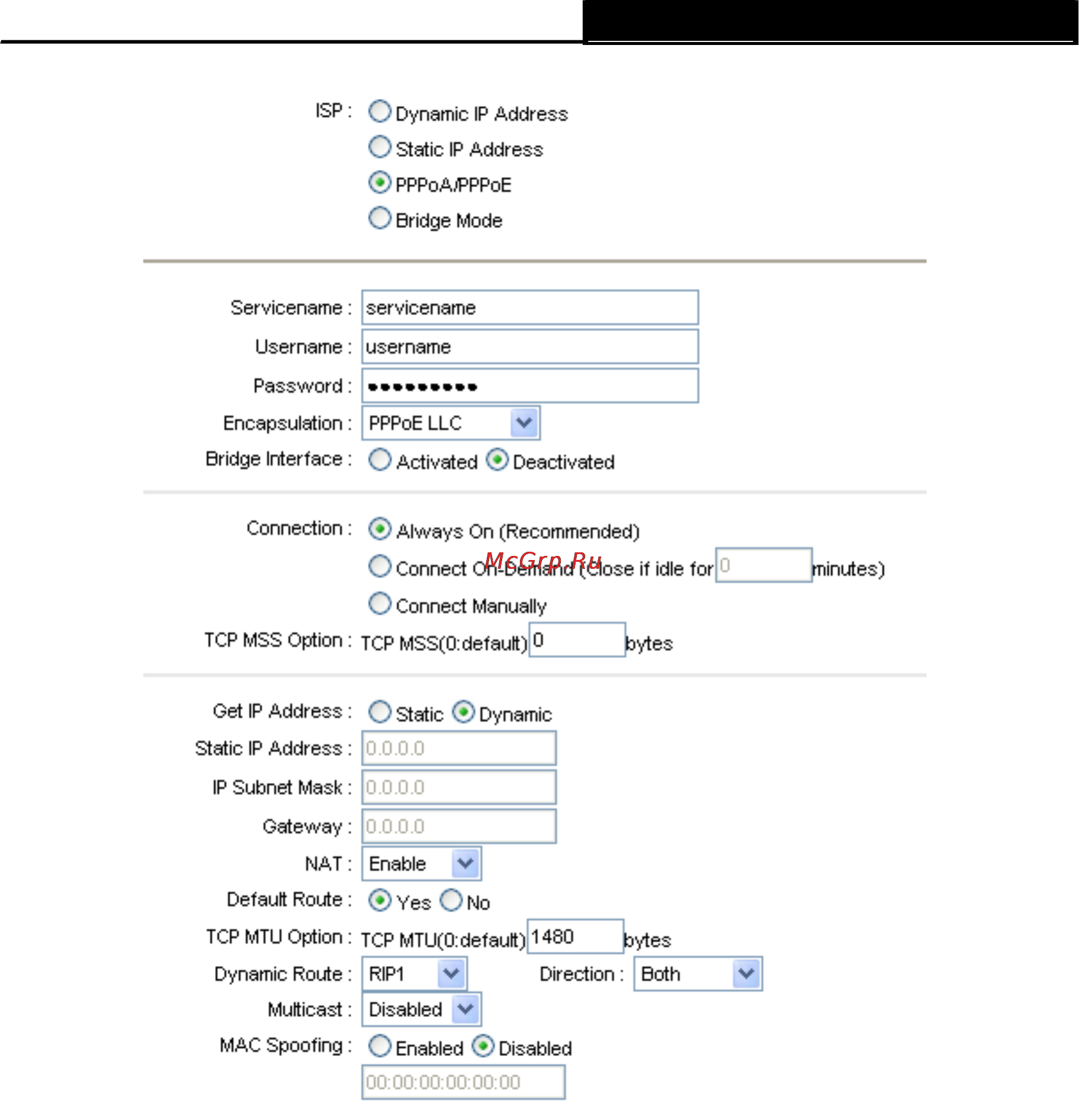Viewport: 1079px width, 1120px height.
Task: Click the TCP MSS bytes field
Action: tap(577, 639)
